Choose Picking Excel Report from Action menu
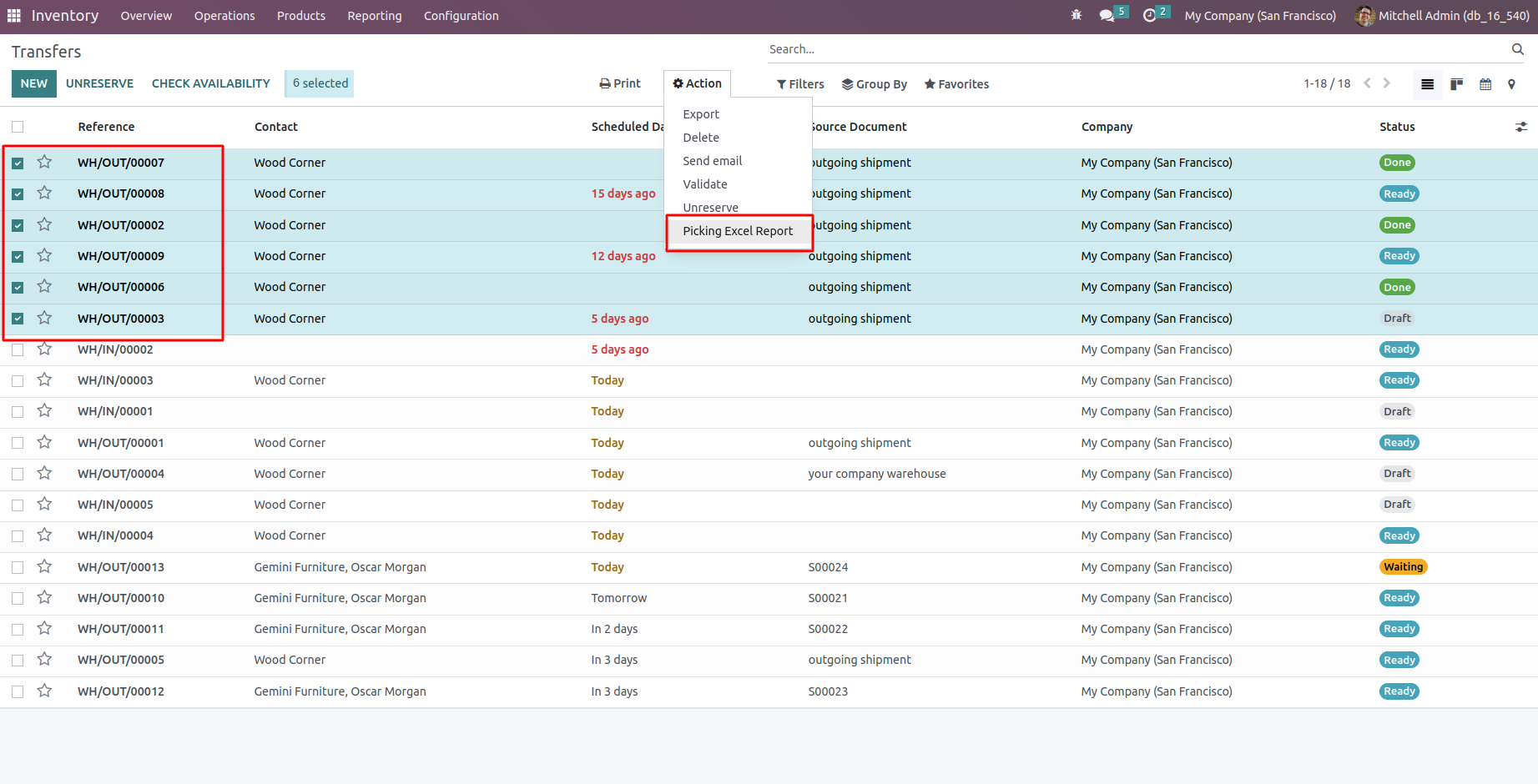Viewport: 1538px width, 784px height. coord(738,231)
